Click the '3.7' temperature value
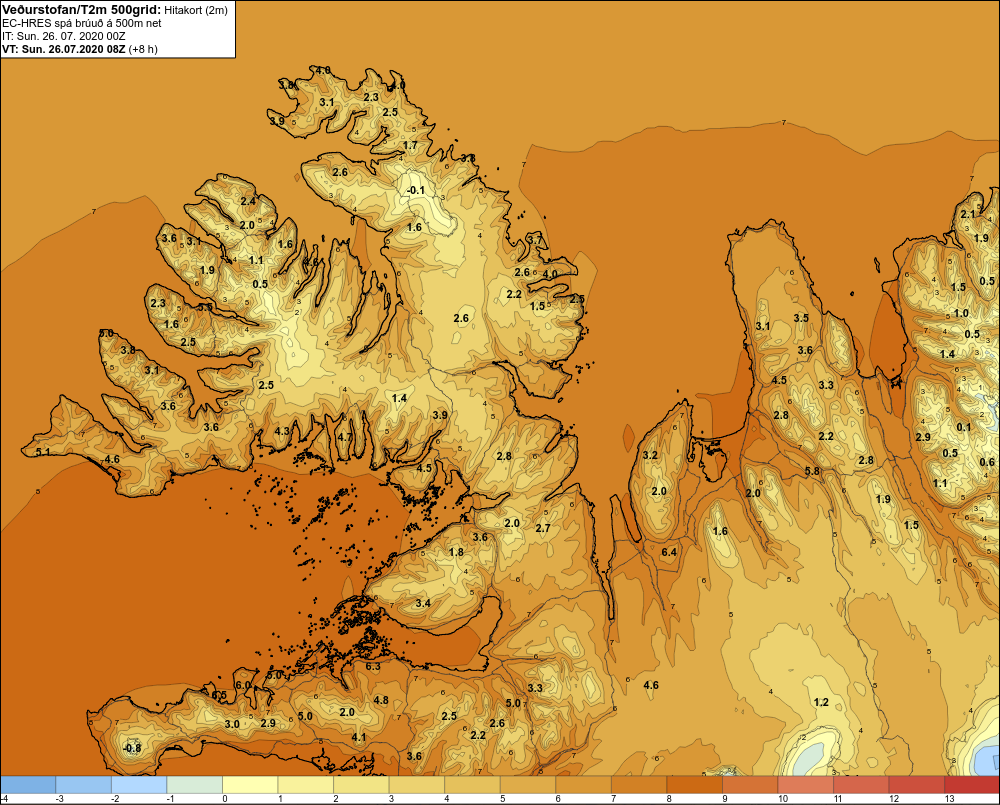 pyautogui.click(x=535, y=240)
